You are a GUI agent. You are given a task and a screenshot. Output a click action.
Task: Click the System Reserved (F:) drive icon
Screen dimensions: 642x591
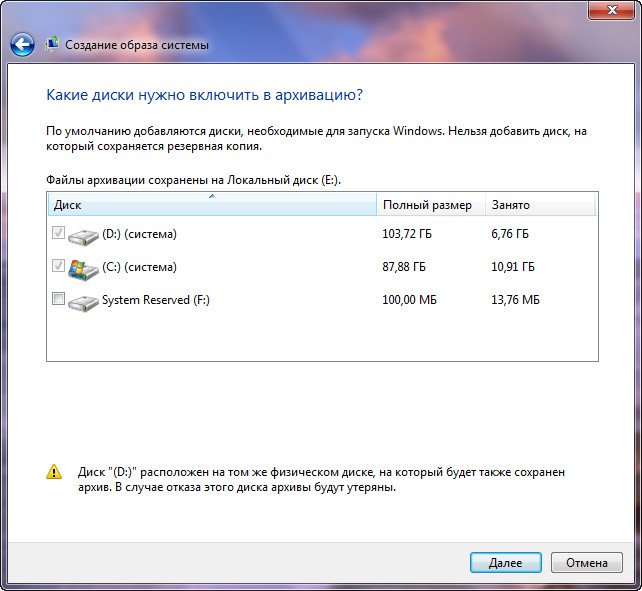(83, 303)
